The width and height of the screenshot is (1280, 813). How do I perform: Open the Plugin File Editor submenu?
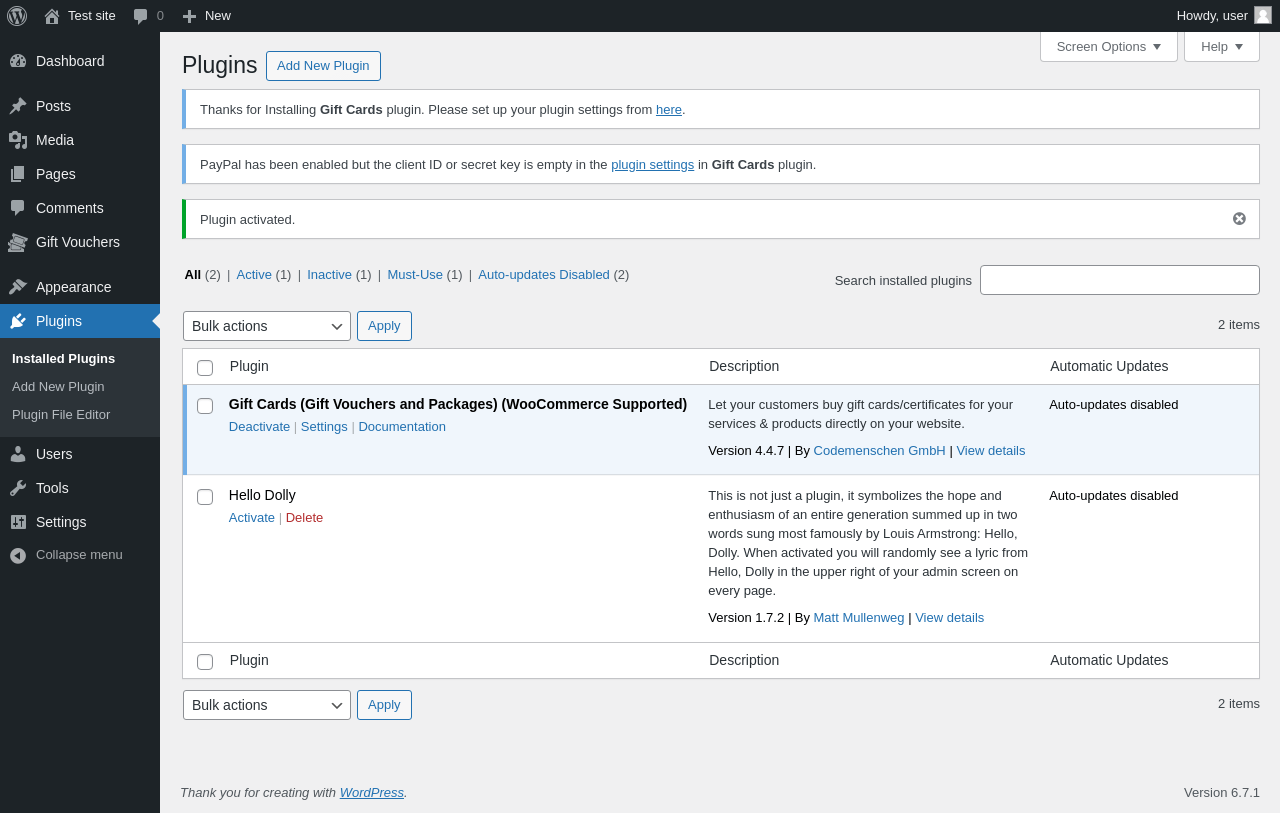coord(61,415)
